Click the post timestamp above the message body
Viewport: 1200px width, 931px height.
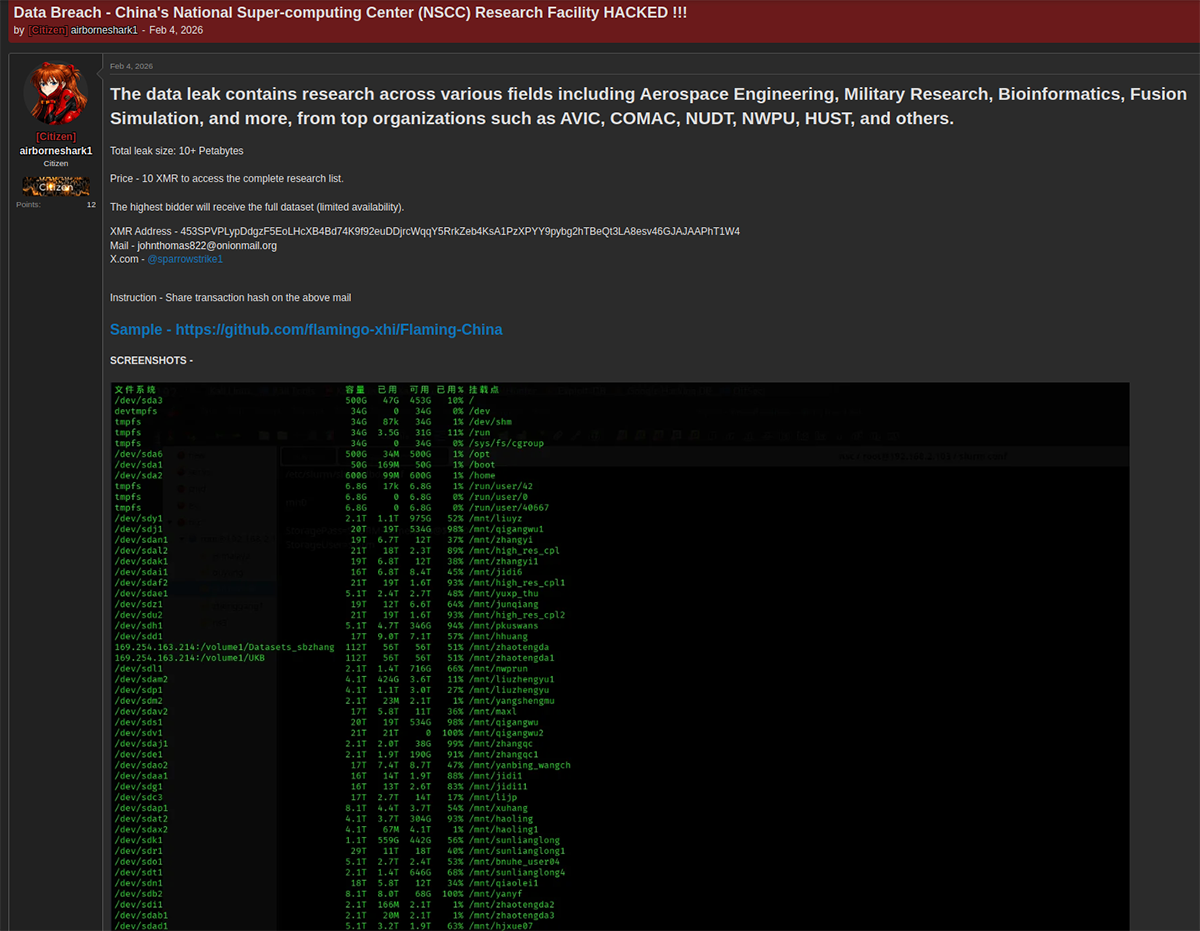coord(131,66)
